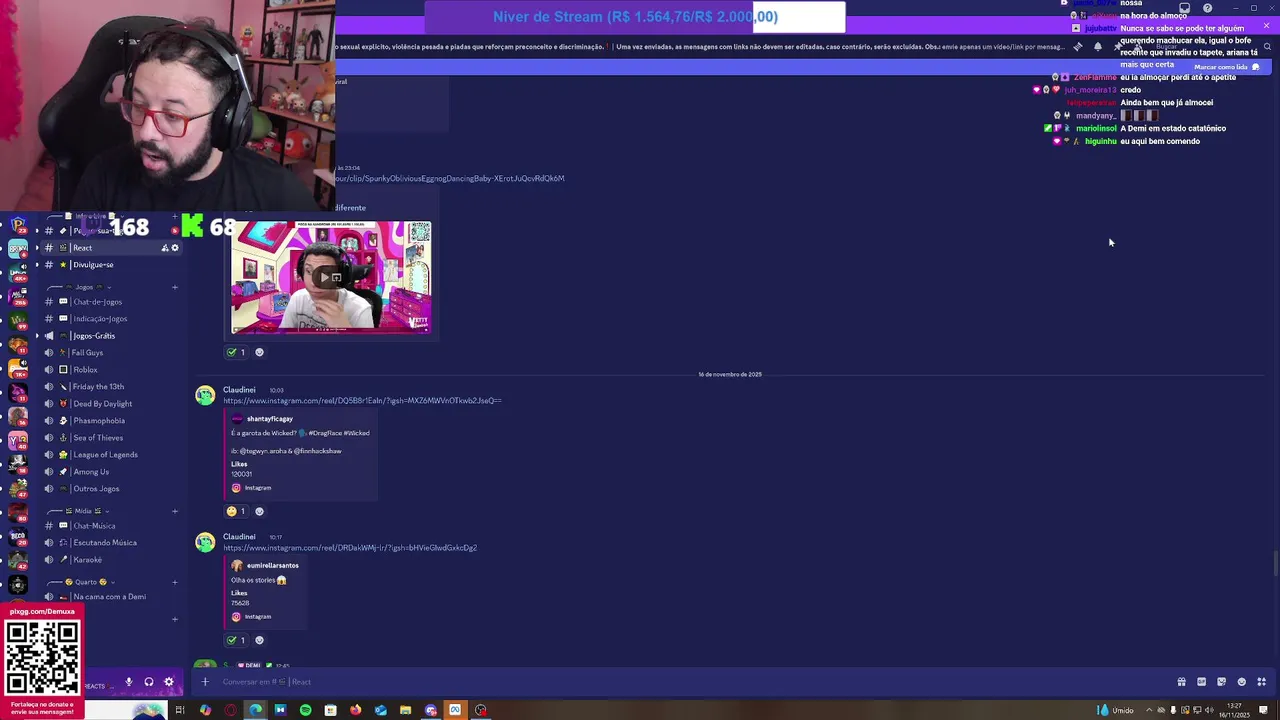Add reaction under the clip message
1280x720 pixels.
point(259,352)
